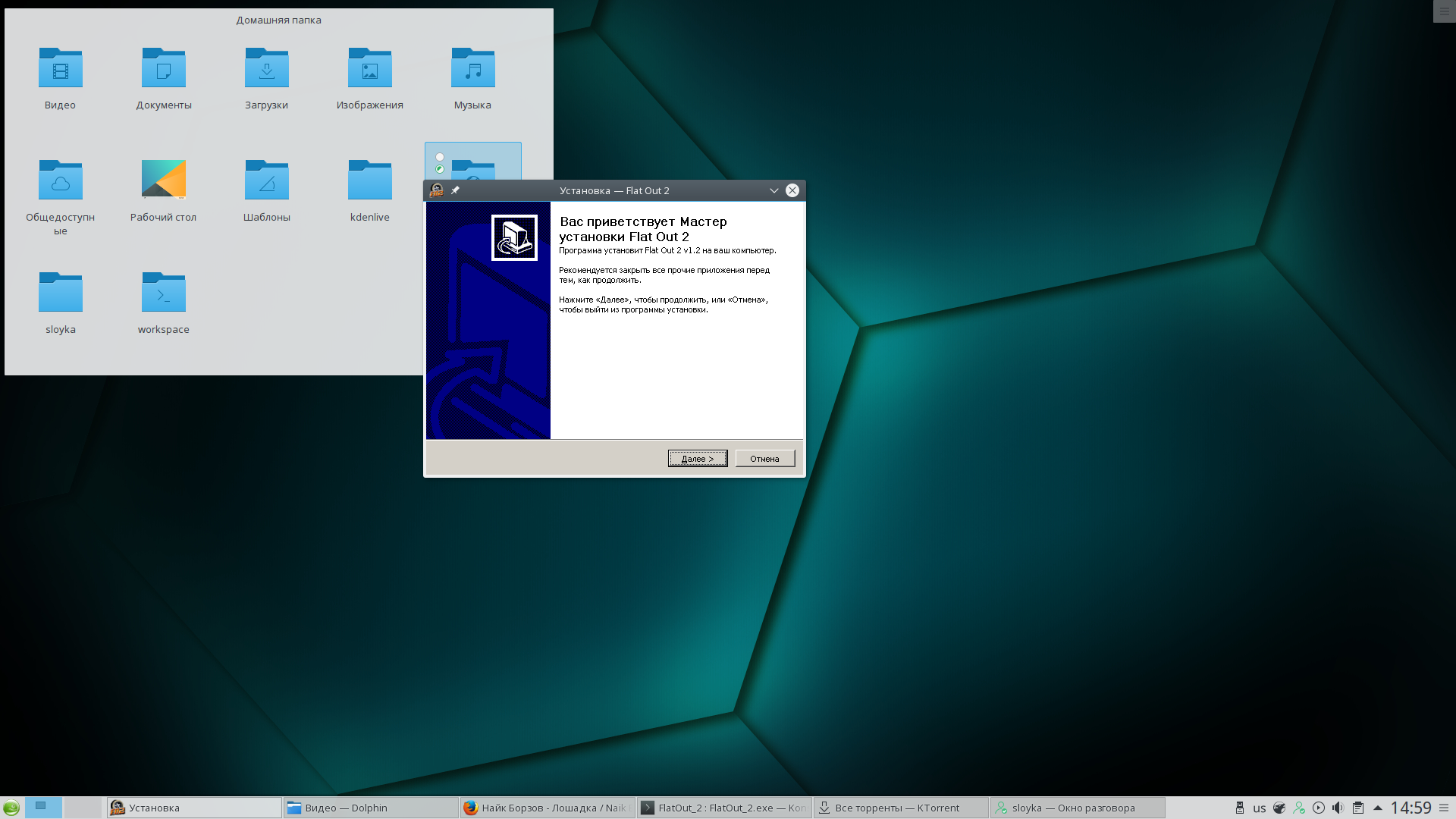Switch to Все торренты — KTorrent taskbar entry
This screenshot has height=819, width=1456.
[x=901, y=808]
